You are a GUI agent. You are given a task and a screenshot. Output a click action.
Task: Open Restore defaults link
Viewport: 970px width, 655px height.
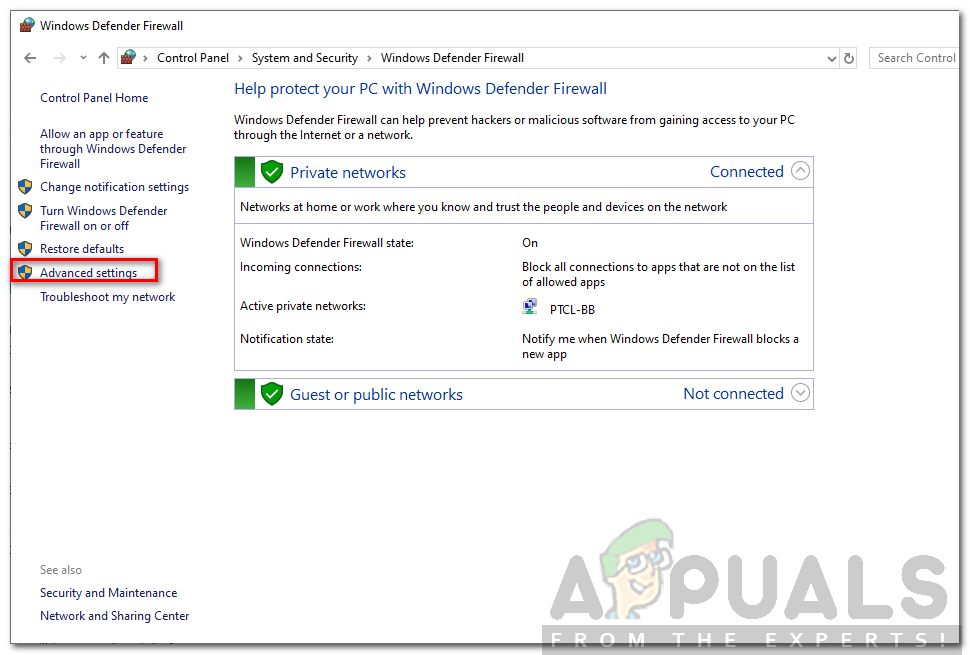pos(82,249)
